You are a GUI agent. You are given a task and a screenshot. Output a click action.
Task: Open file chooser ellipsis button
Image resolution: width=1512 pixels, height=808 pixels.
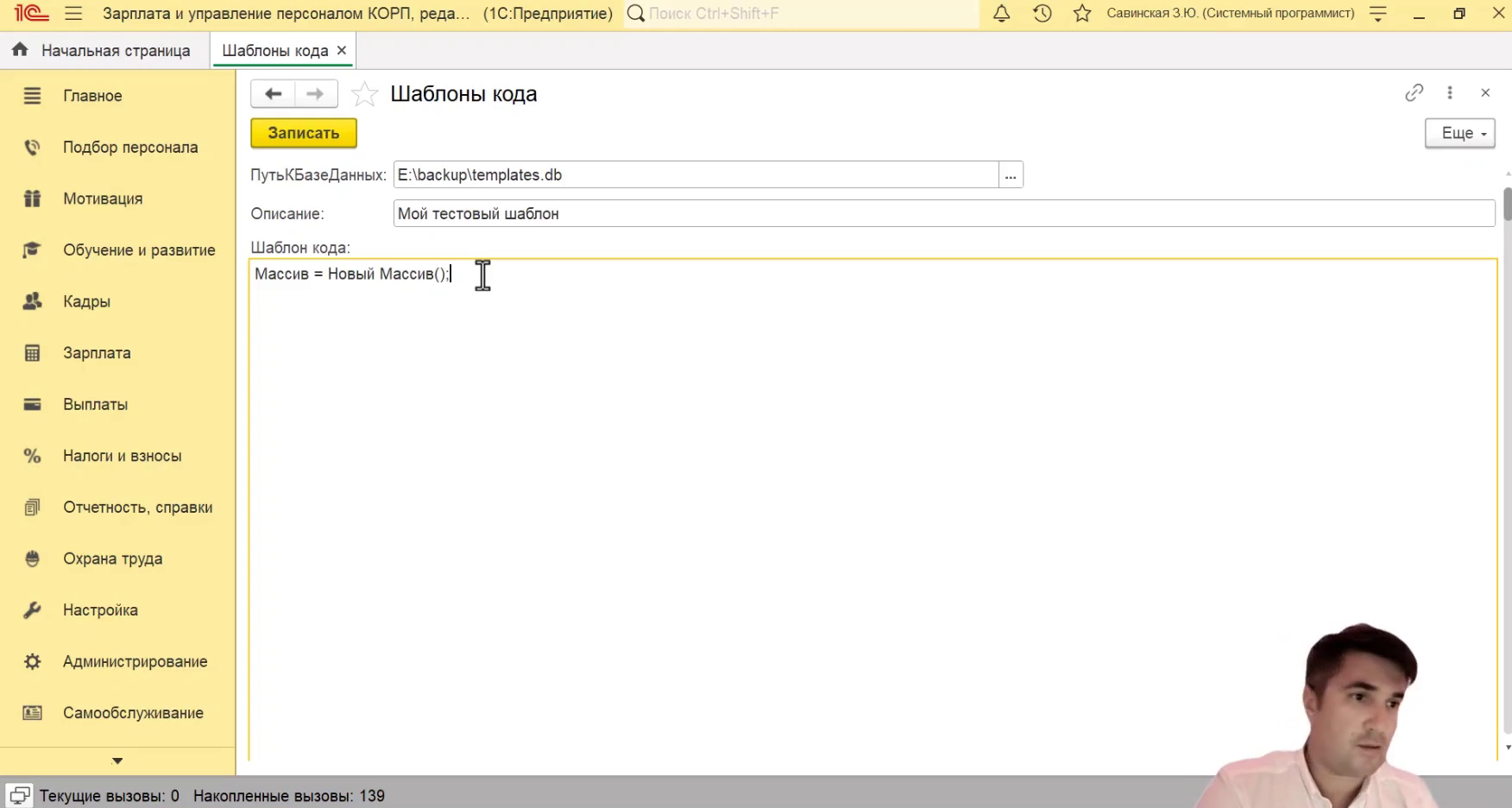tap(1011, 174)
